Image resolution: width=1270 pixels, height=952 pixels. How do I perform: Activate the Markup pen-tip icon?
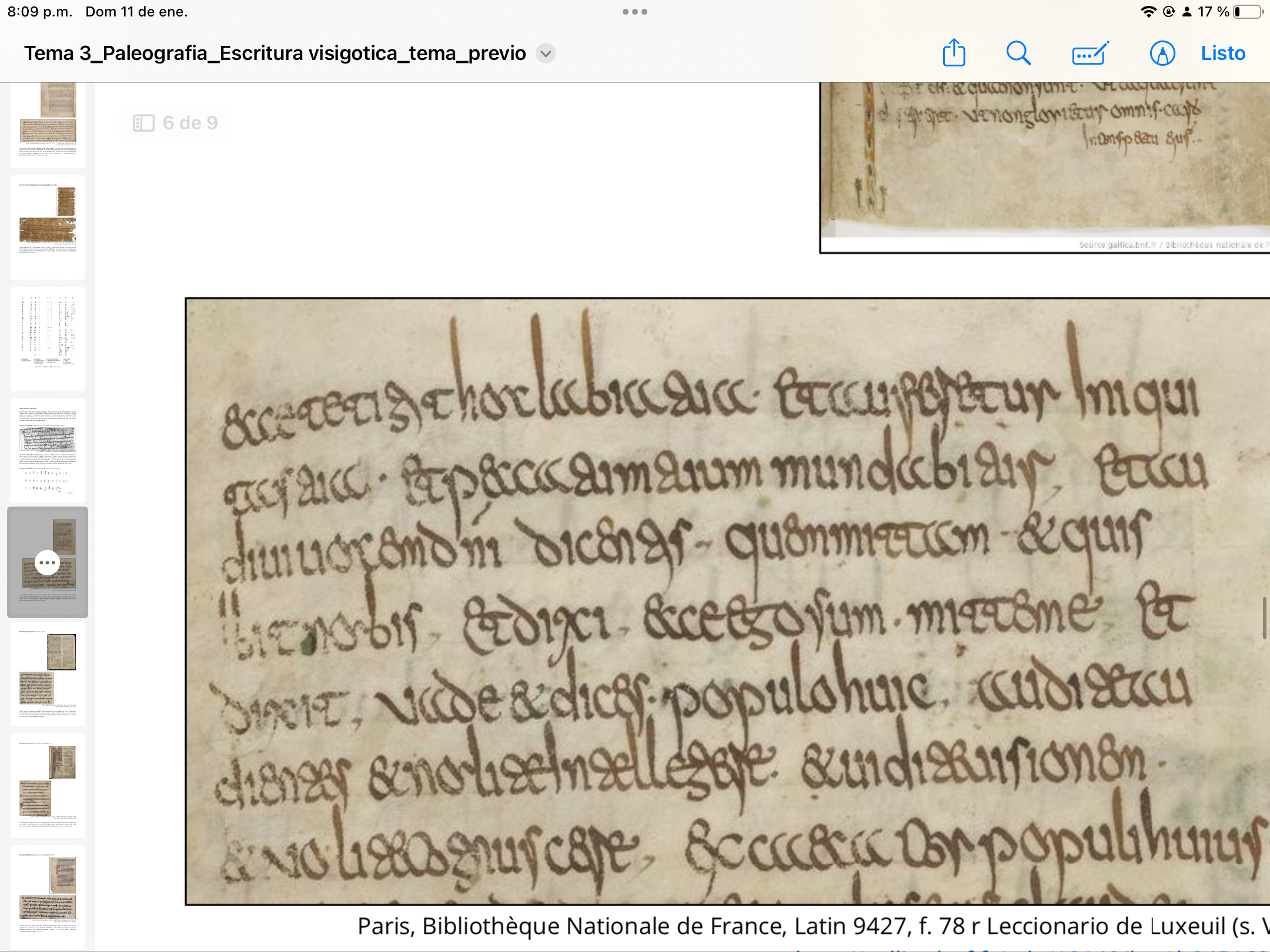coord(1162,53)
